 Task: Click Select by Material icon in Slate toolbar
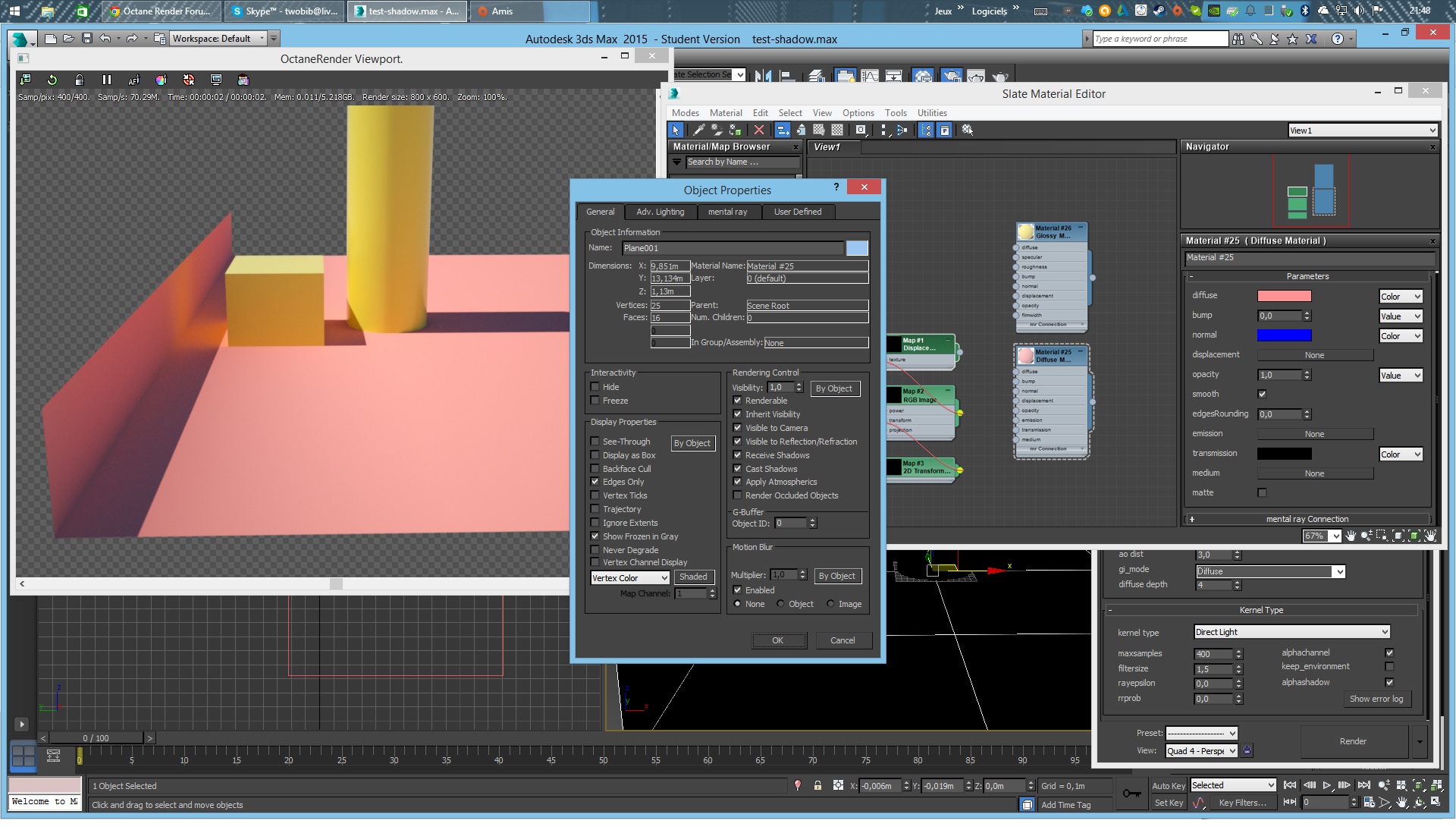(x=968, y=130)
